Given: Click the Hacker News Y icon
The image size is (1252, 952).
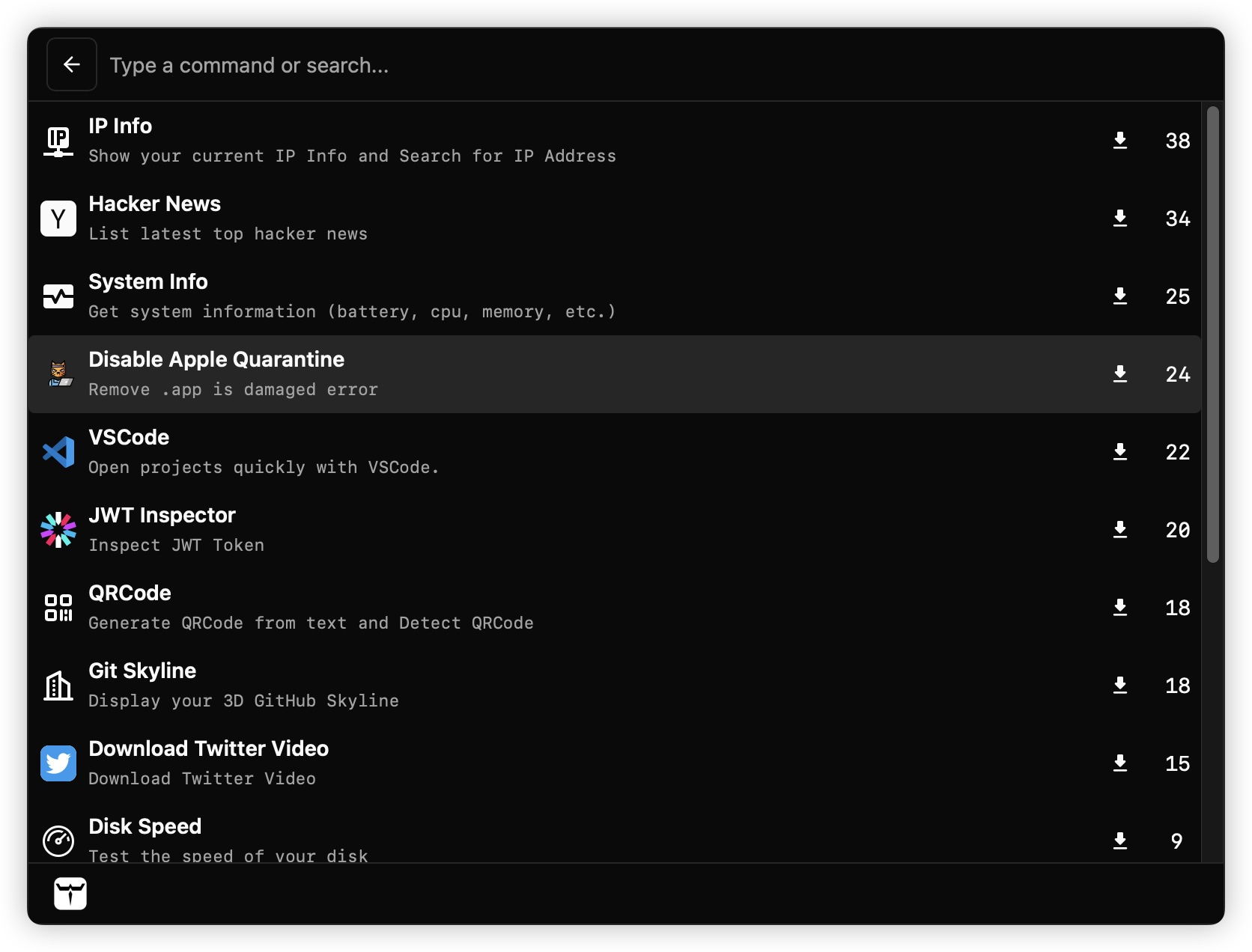Looking at the screenshot, I should (58, 219).
